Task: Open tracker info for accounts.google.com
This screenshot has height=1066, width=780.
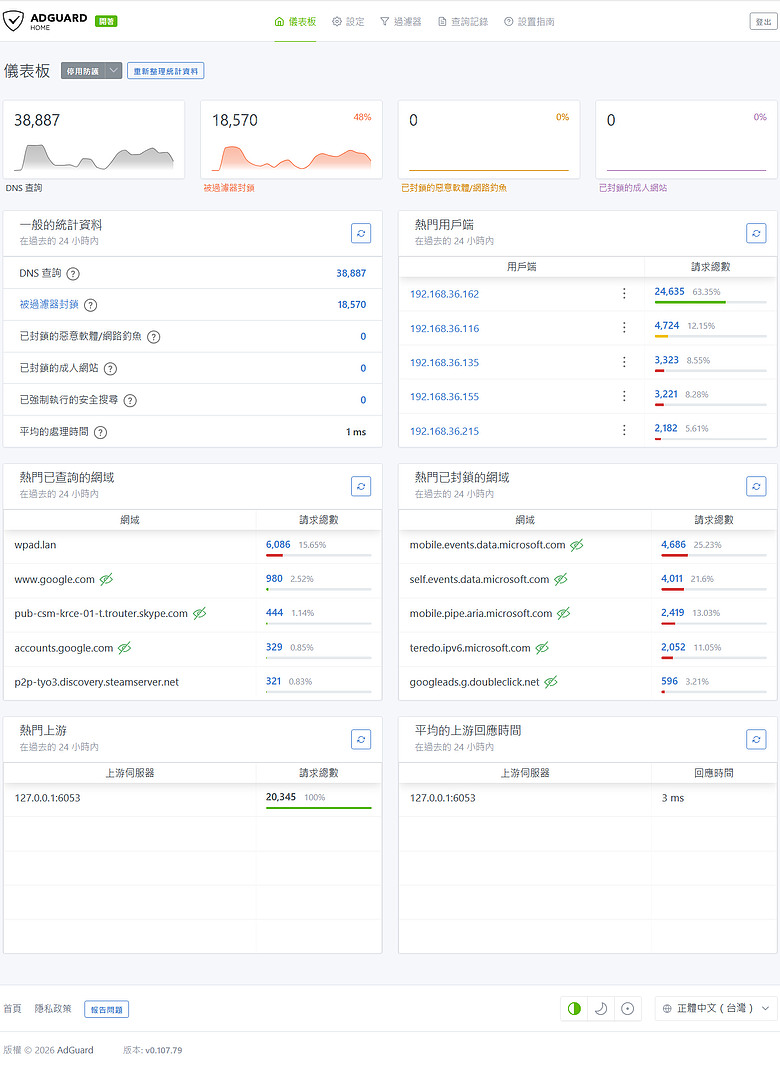Action: [x=124, y=648]
